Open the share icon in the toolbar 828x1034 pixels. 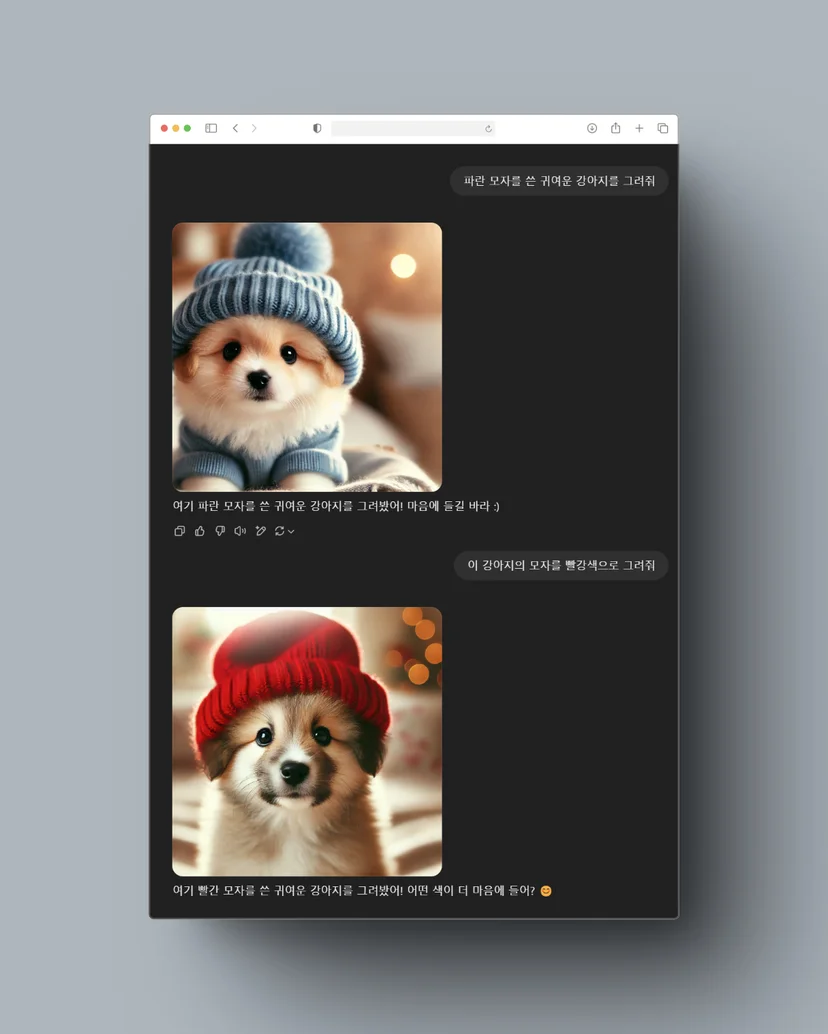point(616,127)
